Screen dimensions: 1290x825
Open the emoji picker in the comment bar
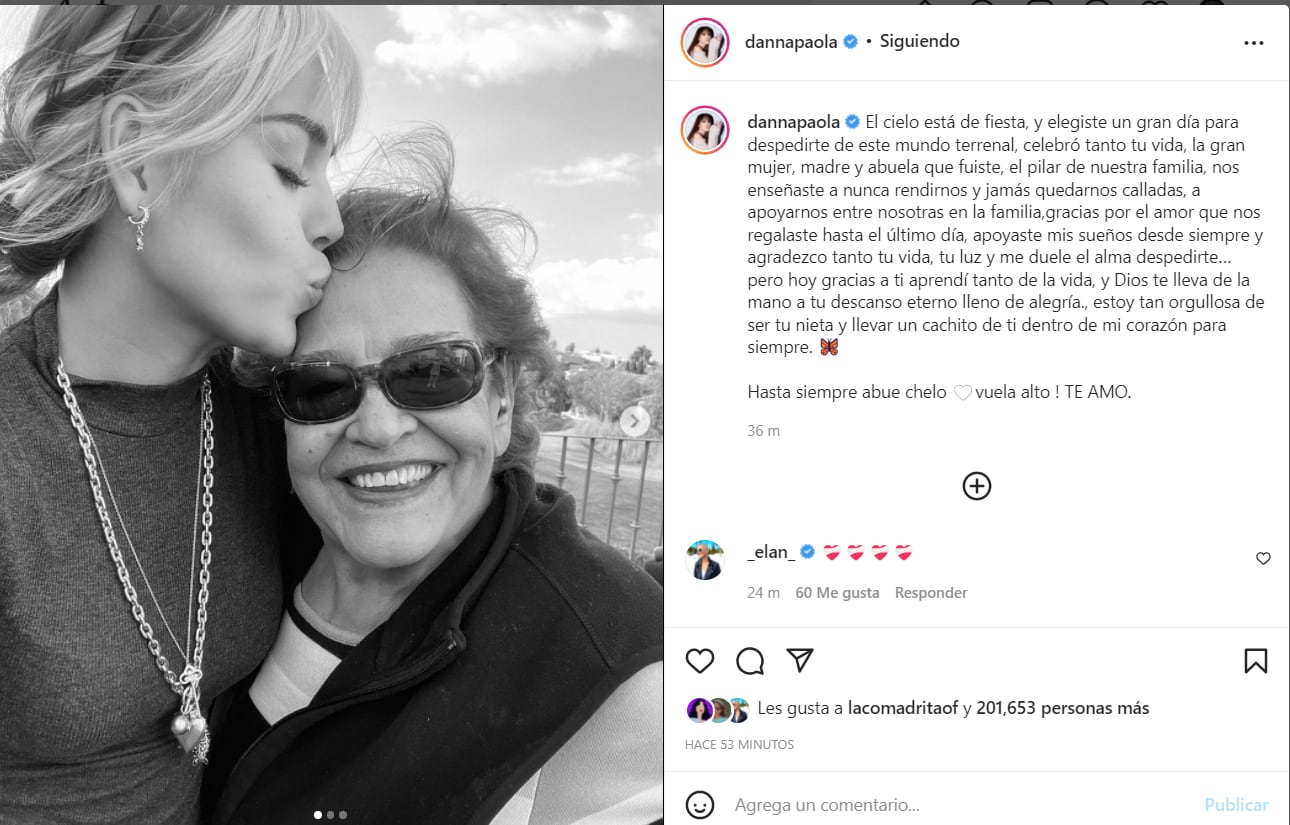pos(701,804)
